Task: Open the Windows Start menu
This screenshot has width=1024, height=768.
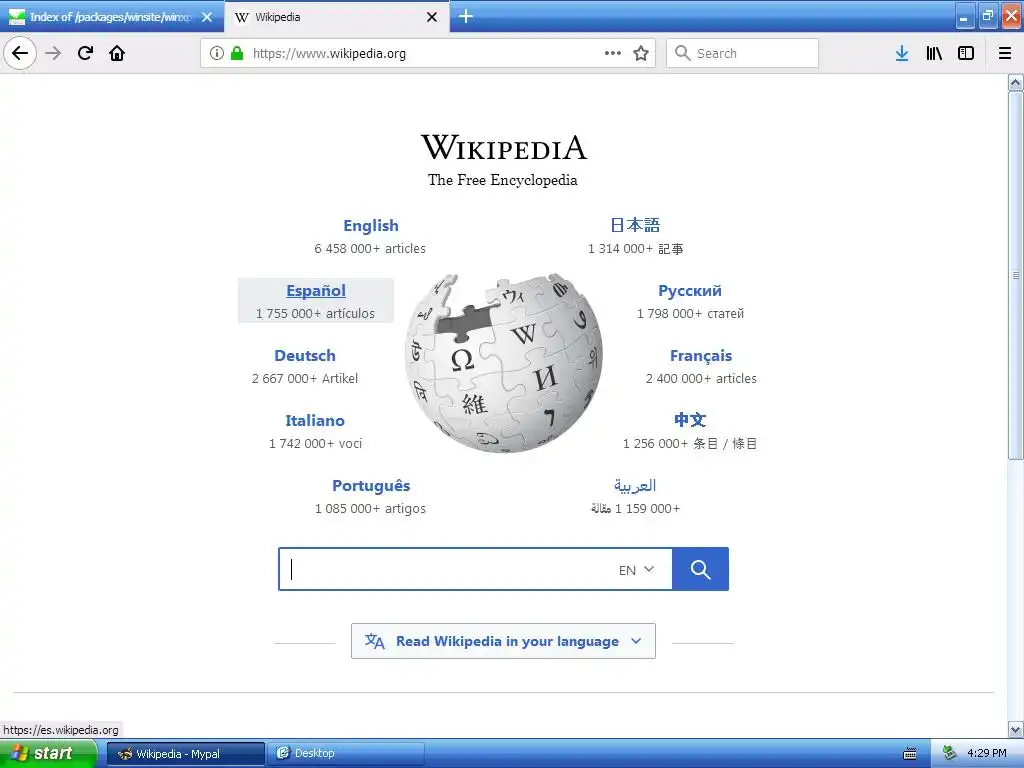Action: (x=47, y=754)
